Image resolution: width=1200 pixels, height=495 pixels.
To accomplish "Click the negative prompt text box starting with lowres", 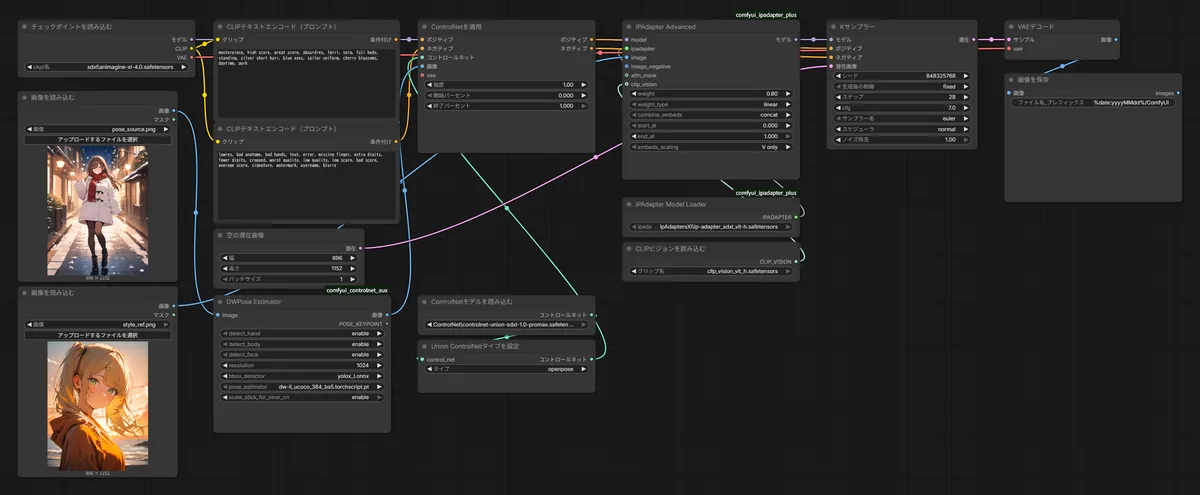I will tap(306, 183).
